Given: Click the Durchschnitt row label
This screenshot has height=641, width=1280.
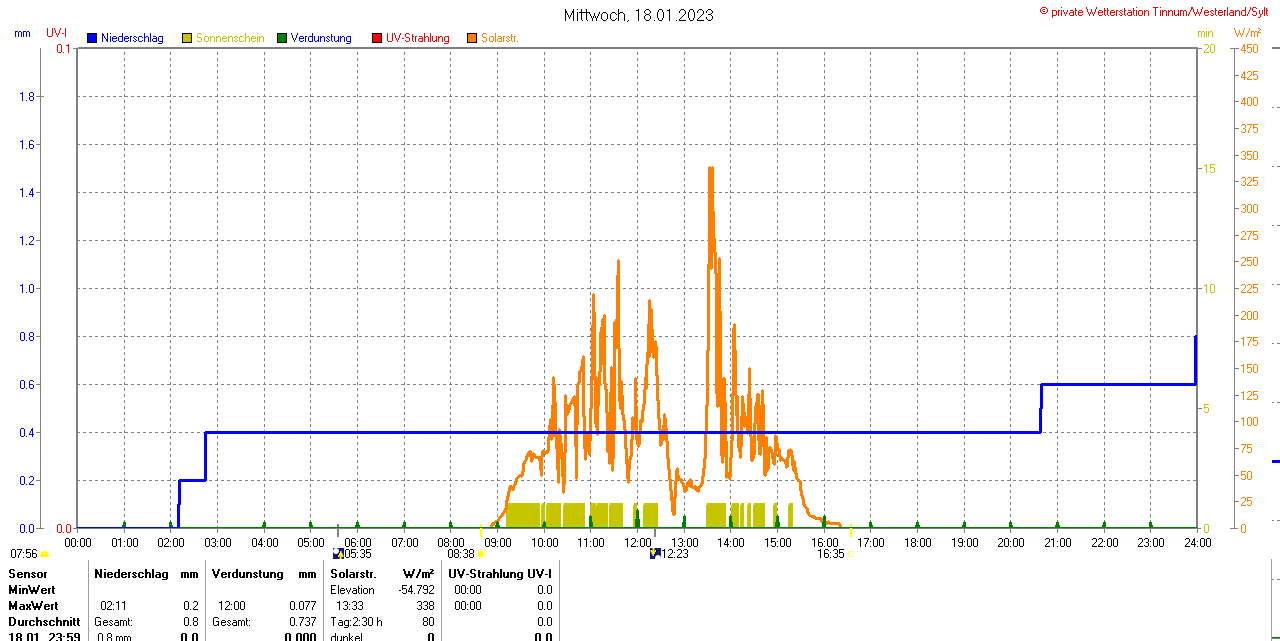Looking at the screenshot, I should click(44, 622).
